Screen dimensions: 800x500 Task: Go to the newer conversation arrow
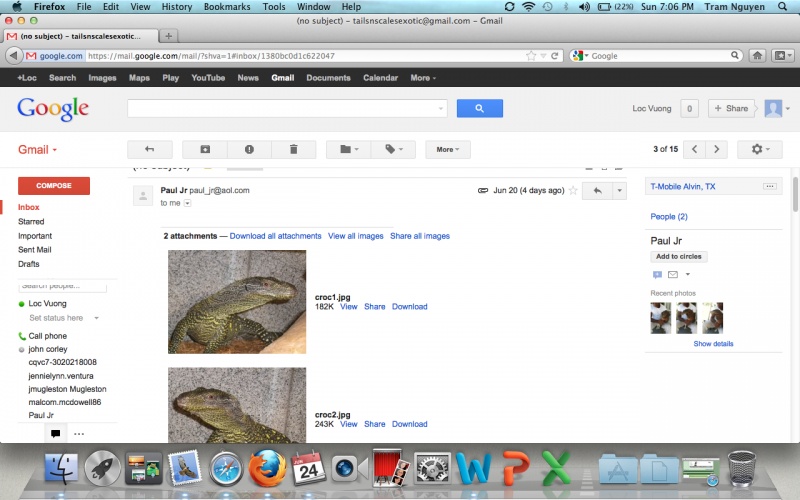[x=694, y=149]
